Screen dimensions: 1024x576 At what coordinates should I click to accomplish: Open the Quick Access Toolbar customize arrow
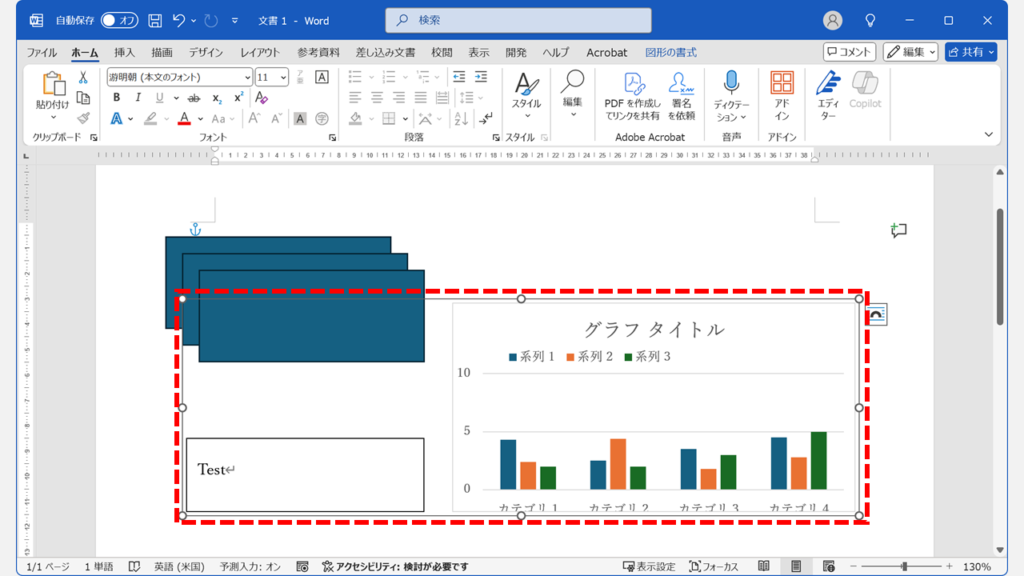(234, 21)
